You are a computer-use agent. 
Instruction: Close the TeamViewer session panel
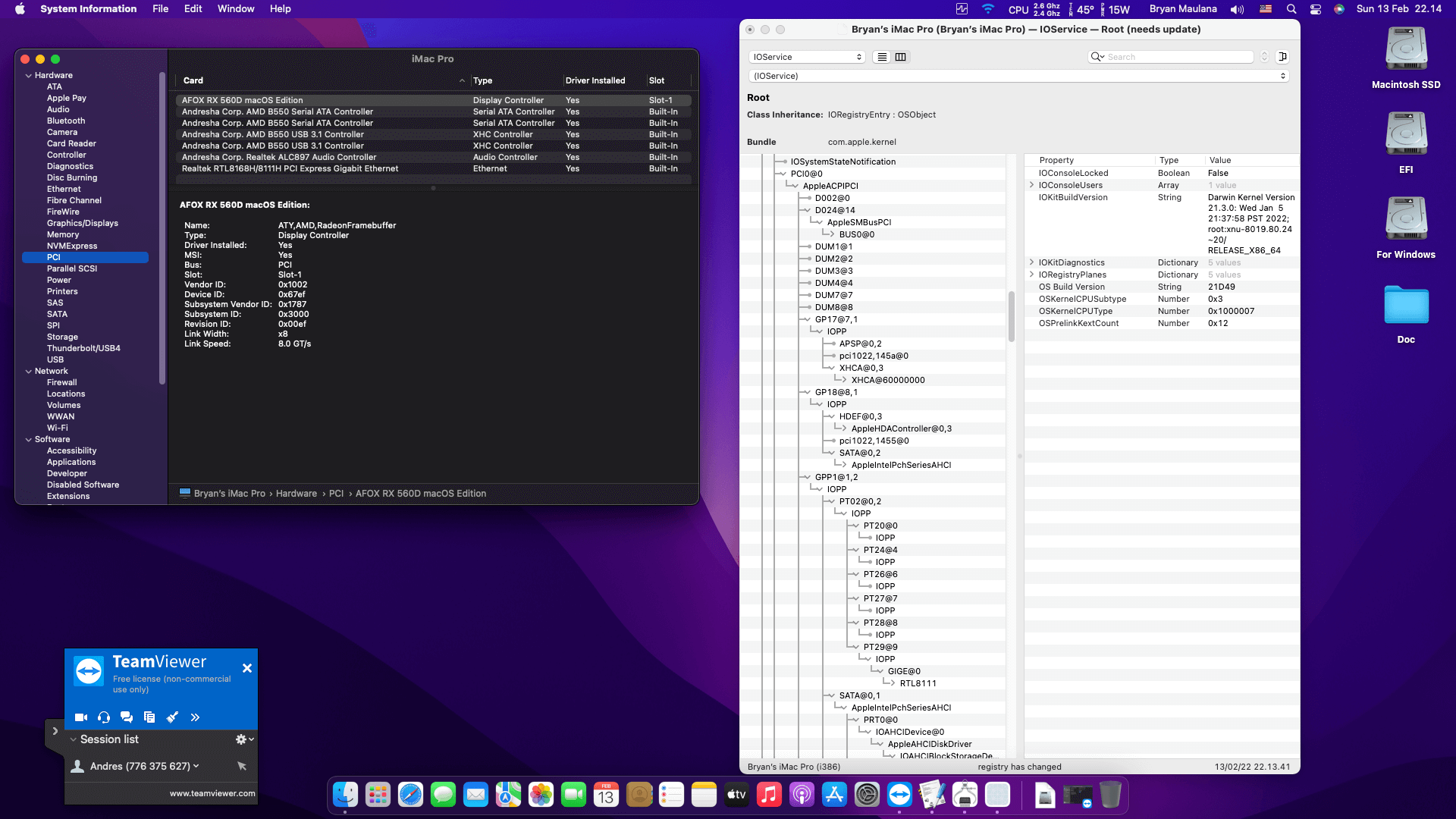click(x=246, y=668)
